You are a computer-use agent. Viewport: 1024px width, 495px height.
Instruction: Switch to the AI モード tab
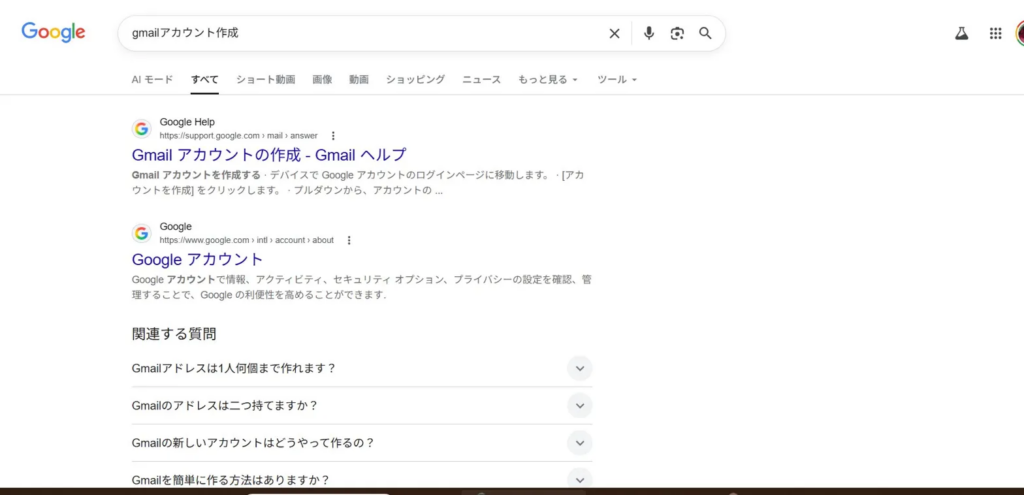pos(152,79)
